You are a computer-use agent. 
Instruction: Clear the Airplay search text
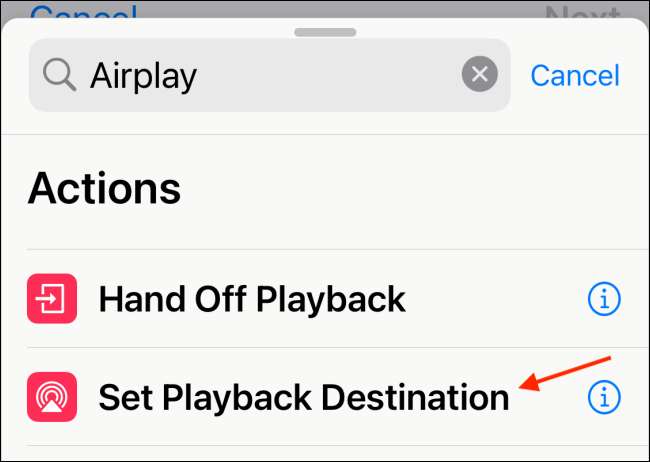[x=480, y=74]
